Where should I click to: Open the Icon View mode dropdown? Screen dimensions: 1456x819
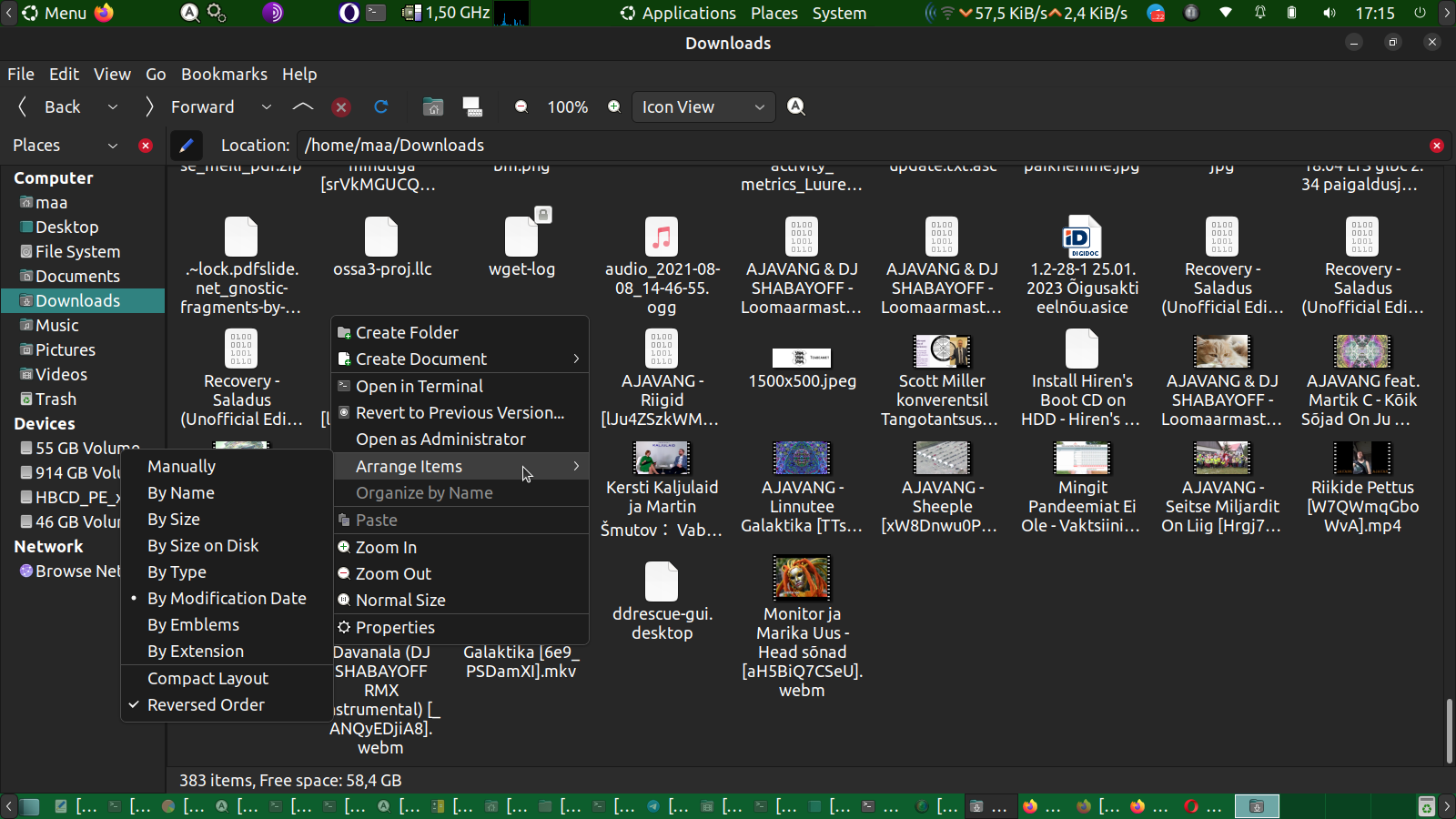[x=703, y=107]
